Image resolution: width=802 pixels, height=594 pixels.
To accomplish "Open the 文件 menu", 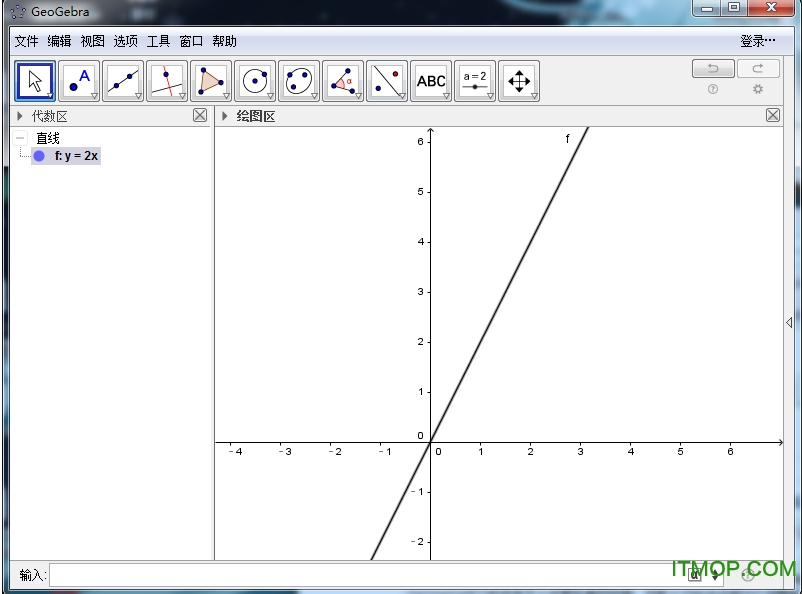I will click(26, 41).
